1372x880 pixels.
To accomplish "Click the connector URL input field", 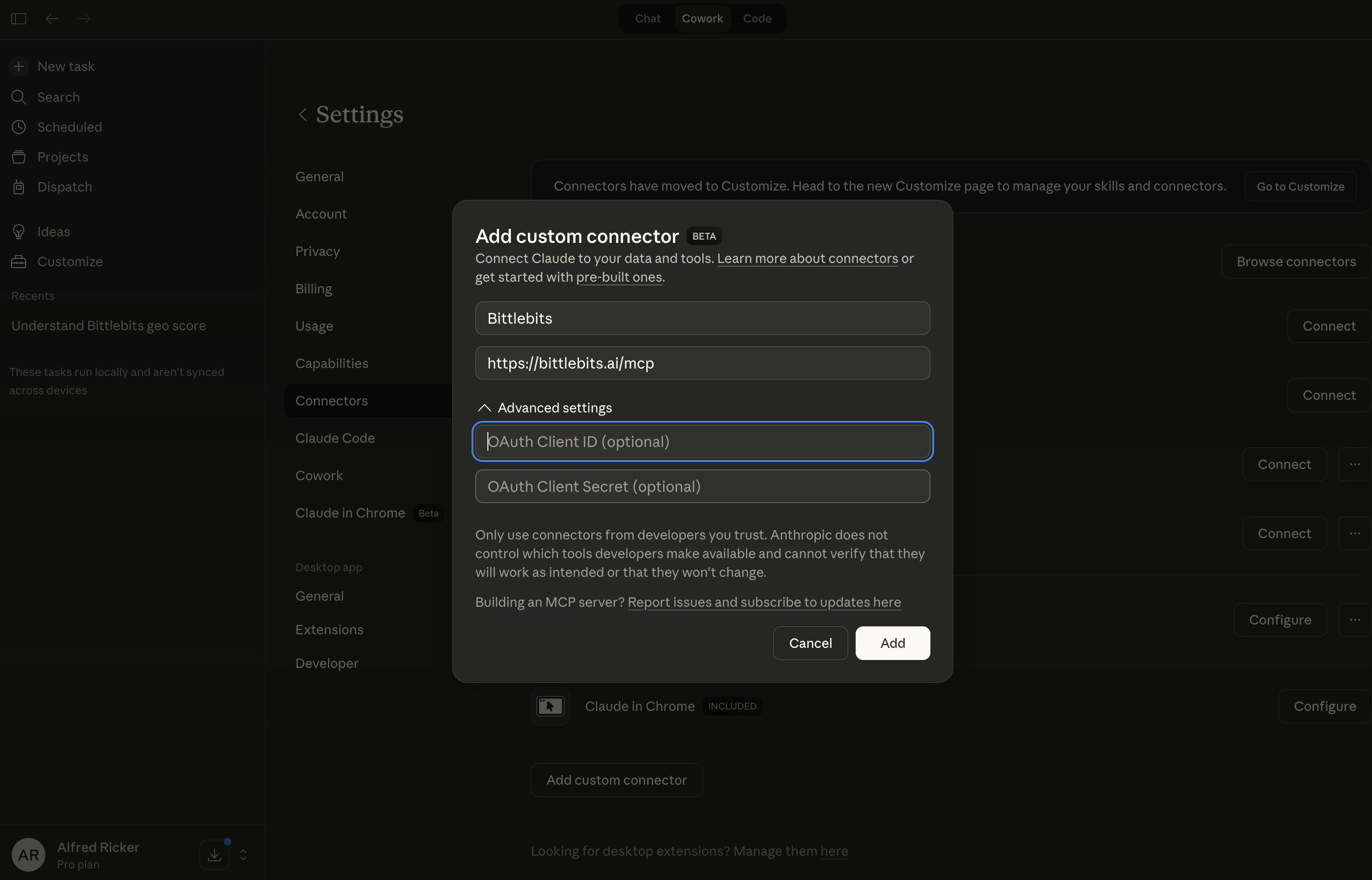I will pos(702,363).
